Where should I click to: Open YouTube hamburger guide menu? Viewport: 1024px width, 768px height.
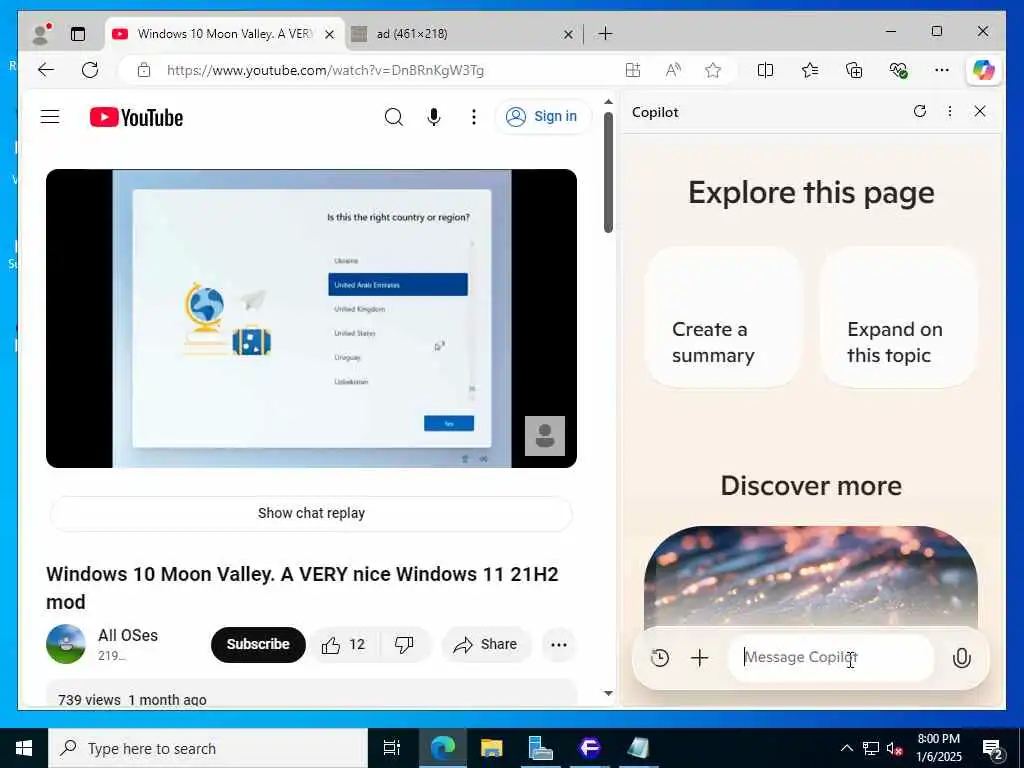(50, 117)
